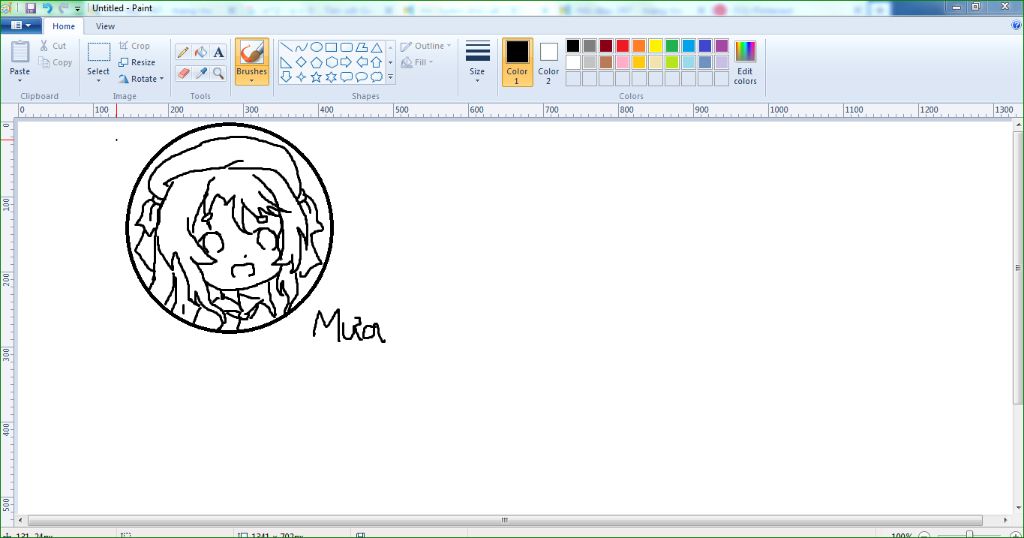Pick the brown color swatch

606,62
